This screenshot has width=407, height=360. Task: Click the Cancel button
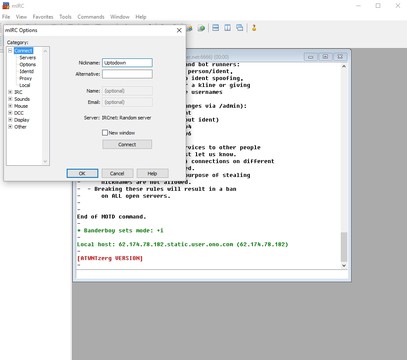[117, 173]
